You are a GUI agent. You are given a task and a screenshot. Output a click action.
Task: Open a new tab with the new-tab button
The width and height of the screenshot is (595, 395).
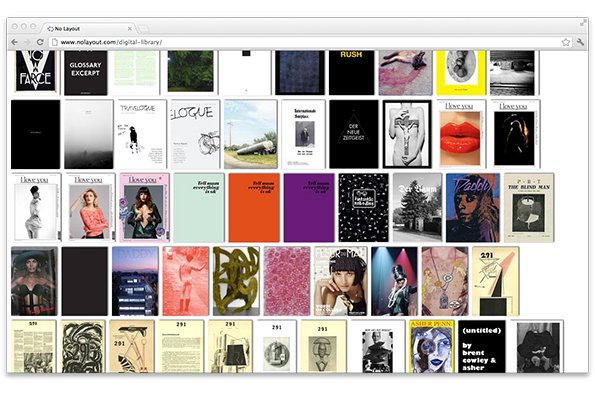pos(143,29)
